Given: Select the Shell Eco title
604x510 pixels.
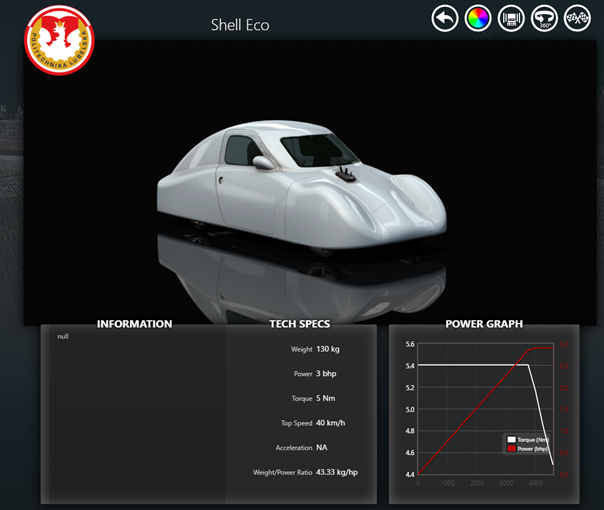Looking at the screenshot, I should (240, 25).
